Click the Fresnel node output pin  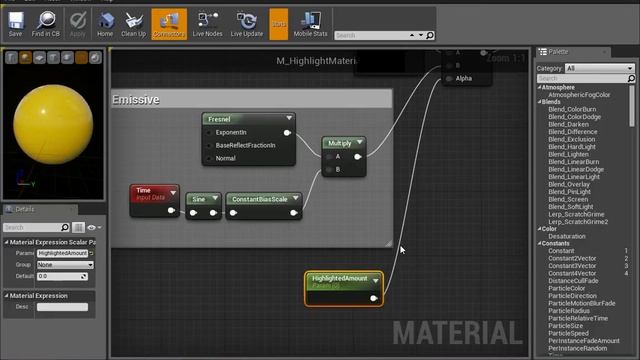(287, 133)
